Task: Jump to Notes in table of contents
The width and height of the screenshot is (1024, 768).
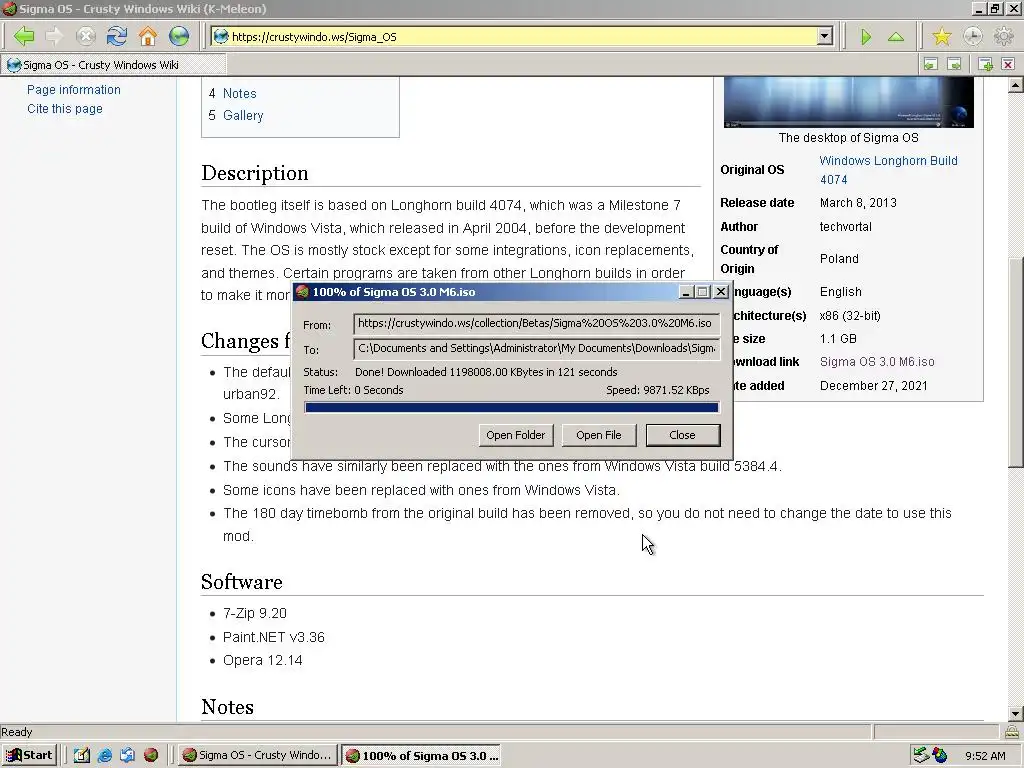Action: coord(239,93)
